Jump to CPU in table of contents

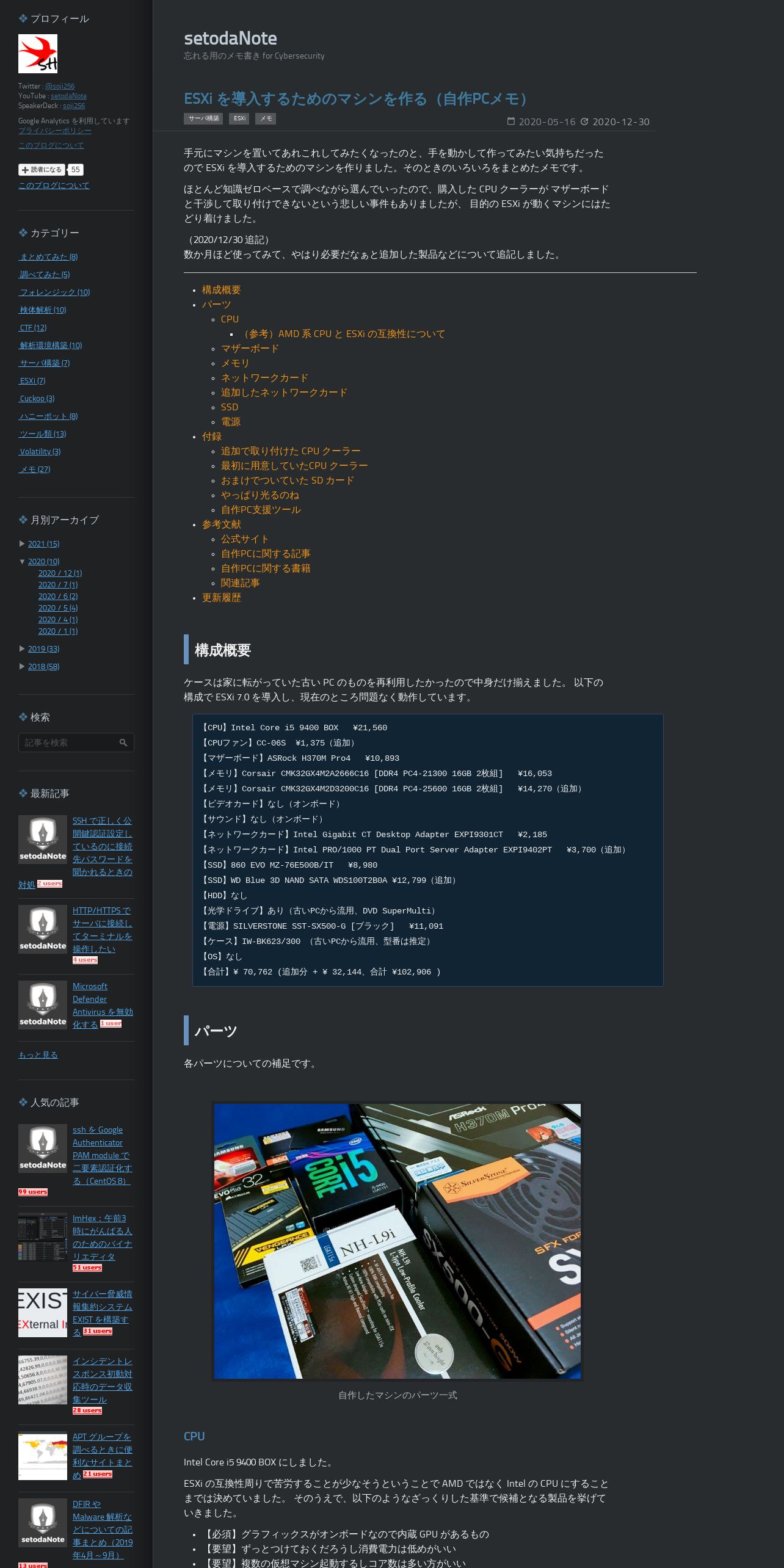230,319
